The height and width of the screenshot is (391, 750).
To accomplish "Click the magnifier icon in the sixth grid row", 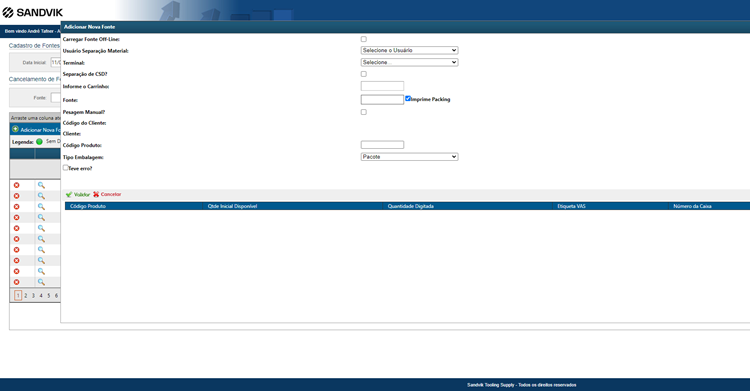I will point(41,239).
